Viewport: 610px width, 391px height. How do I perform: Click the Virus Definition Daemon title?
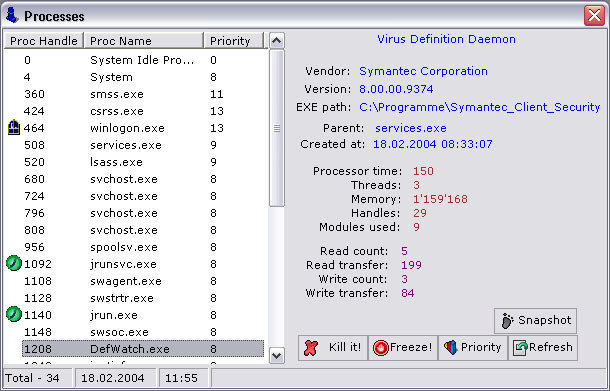(x=446, y=39)
